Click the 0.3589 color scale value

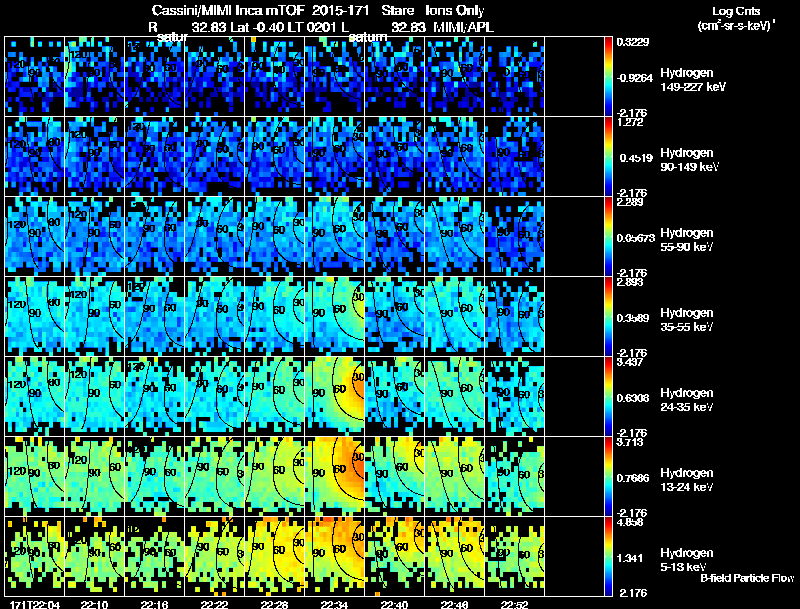tap(635, 318)
